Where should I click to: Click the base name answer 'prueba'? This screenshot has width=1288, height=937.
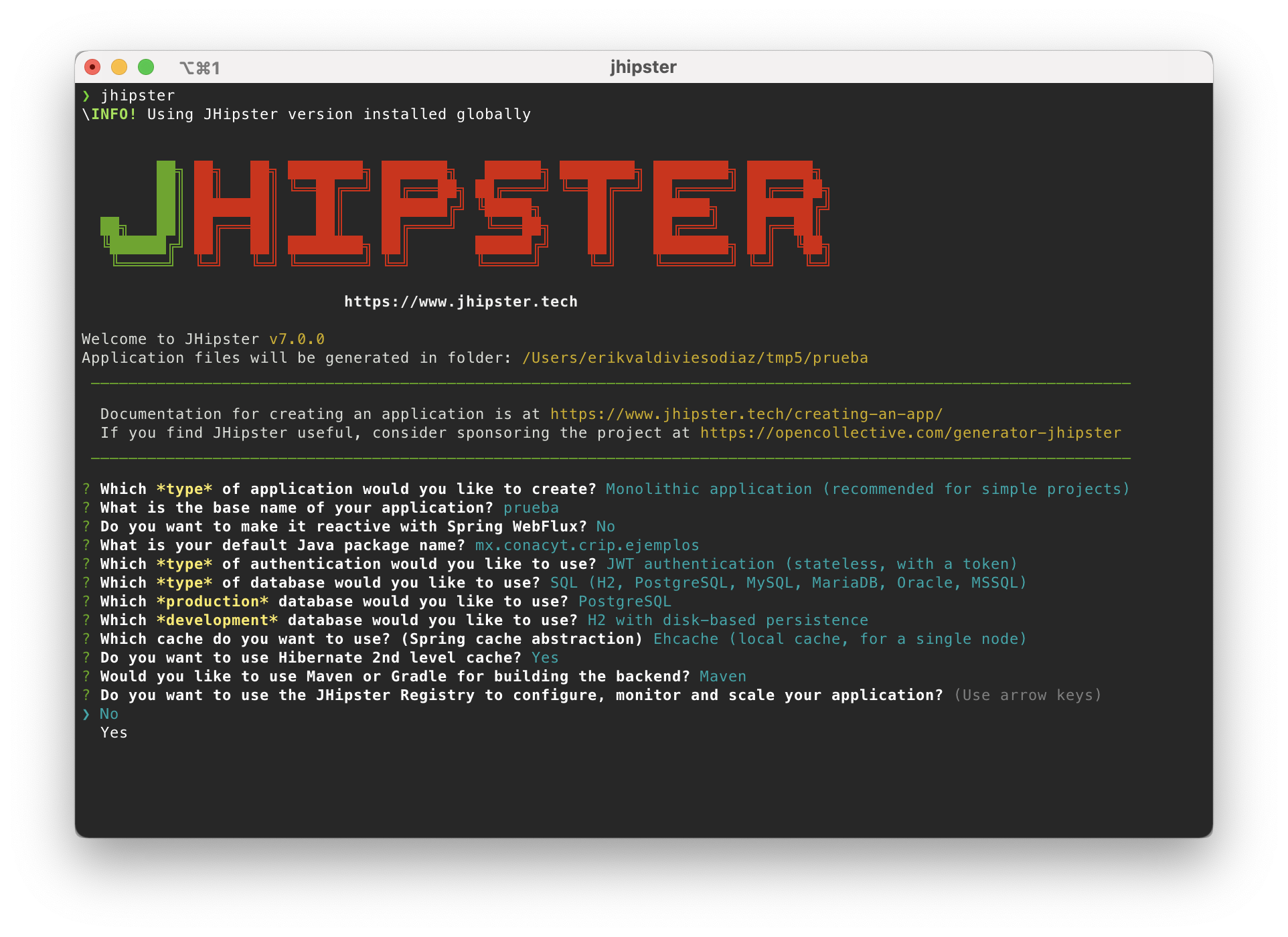[531, 508]
